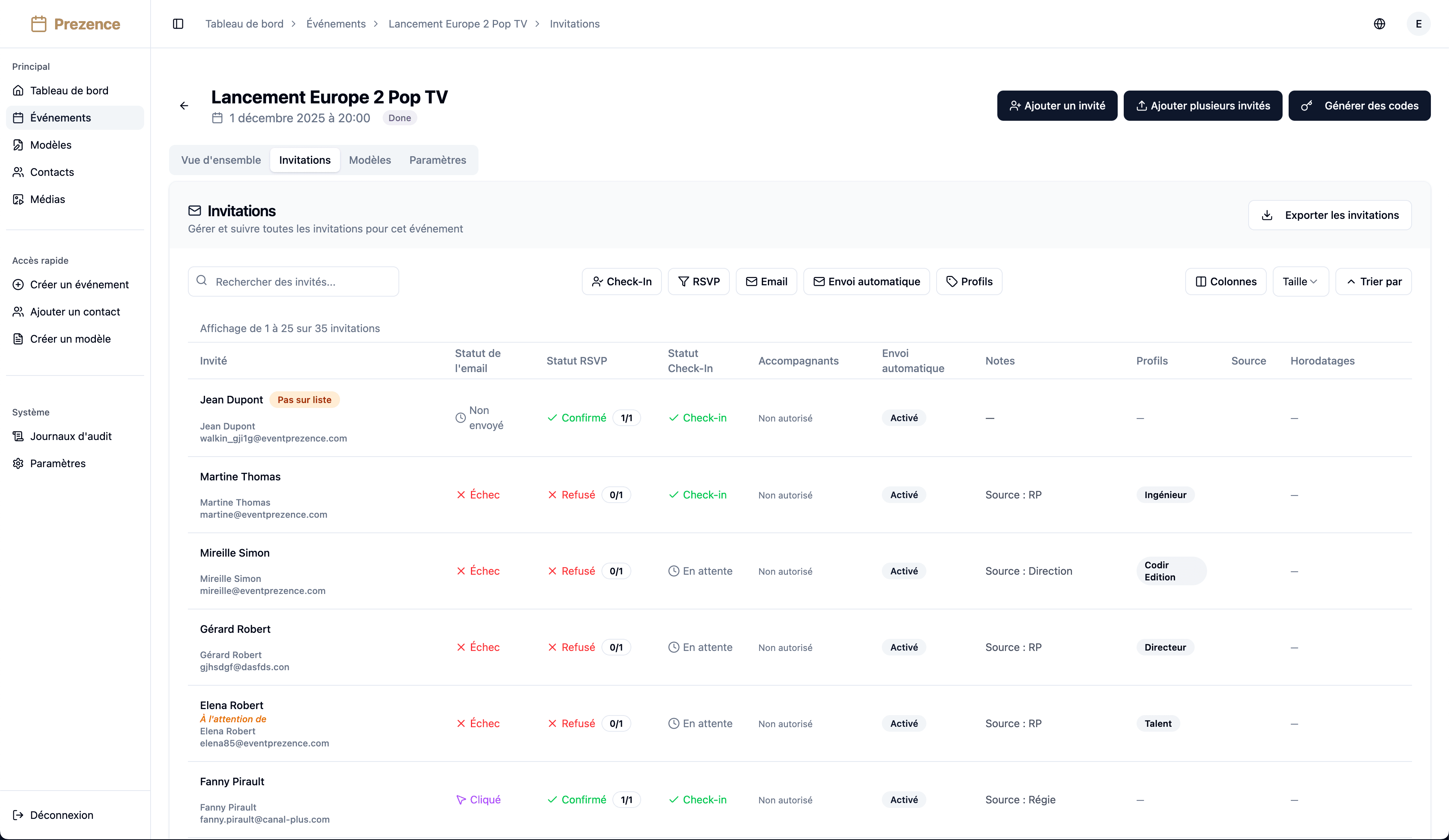Click the Rechercher des invités search field

click(293, 282)
